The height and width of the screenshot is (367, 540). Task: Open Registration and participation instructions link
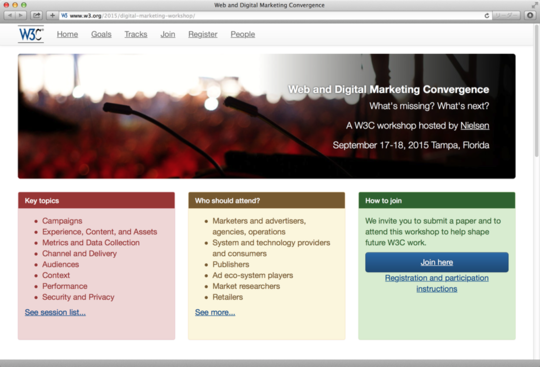pos(437,283)
